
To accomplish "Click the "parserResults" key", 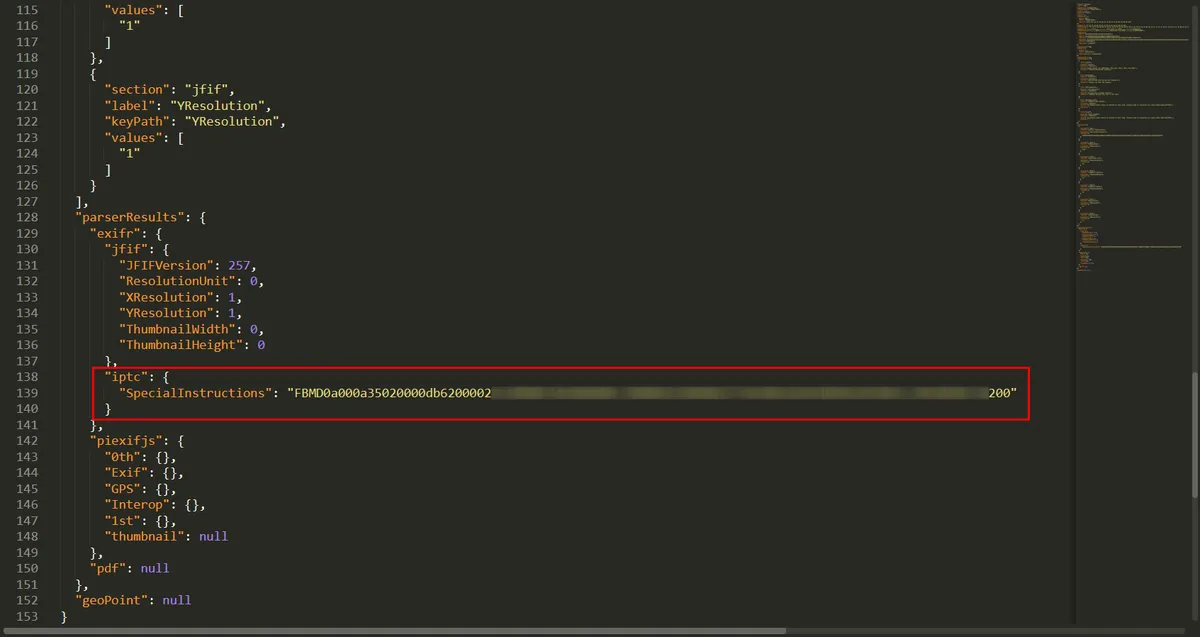I will click(128, 217).
